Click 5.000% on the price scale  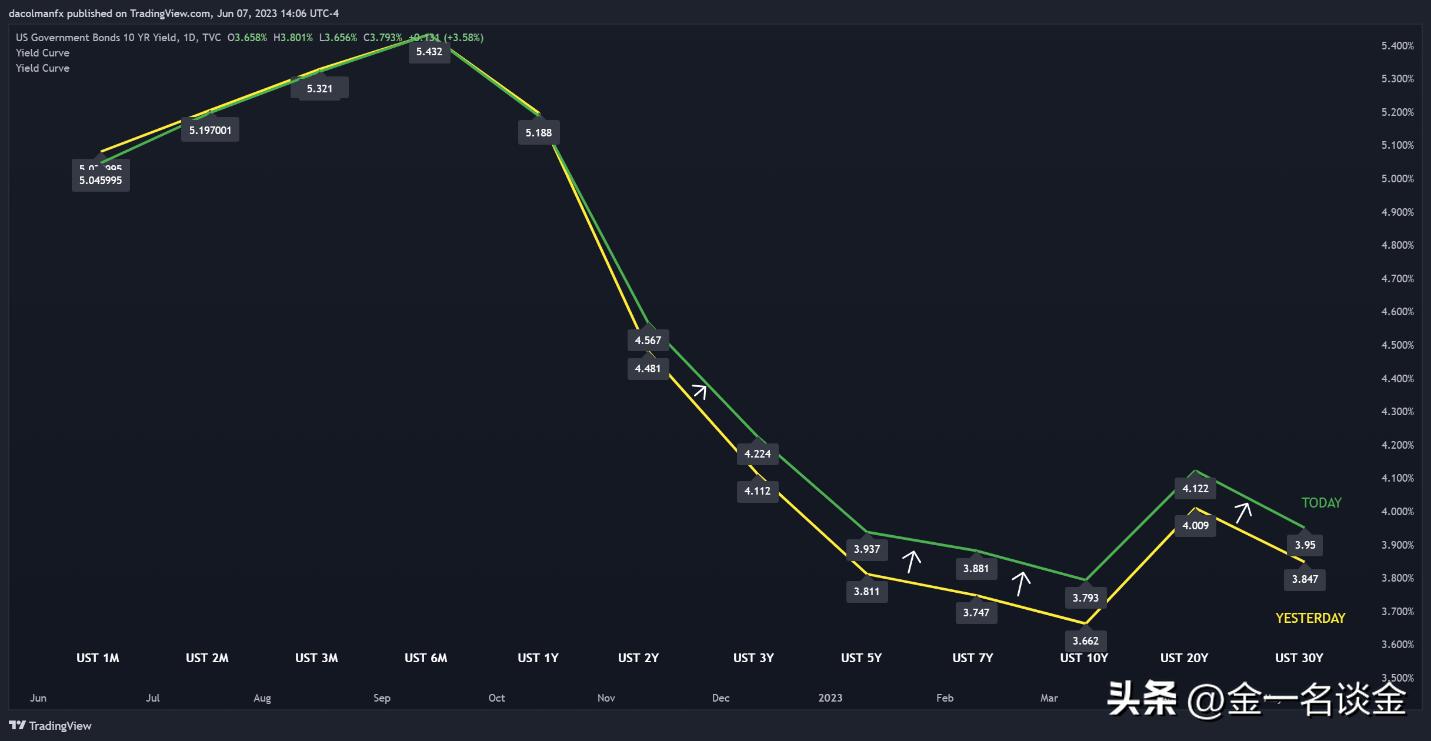[1397, 179]
